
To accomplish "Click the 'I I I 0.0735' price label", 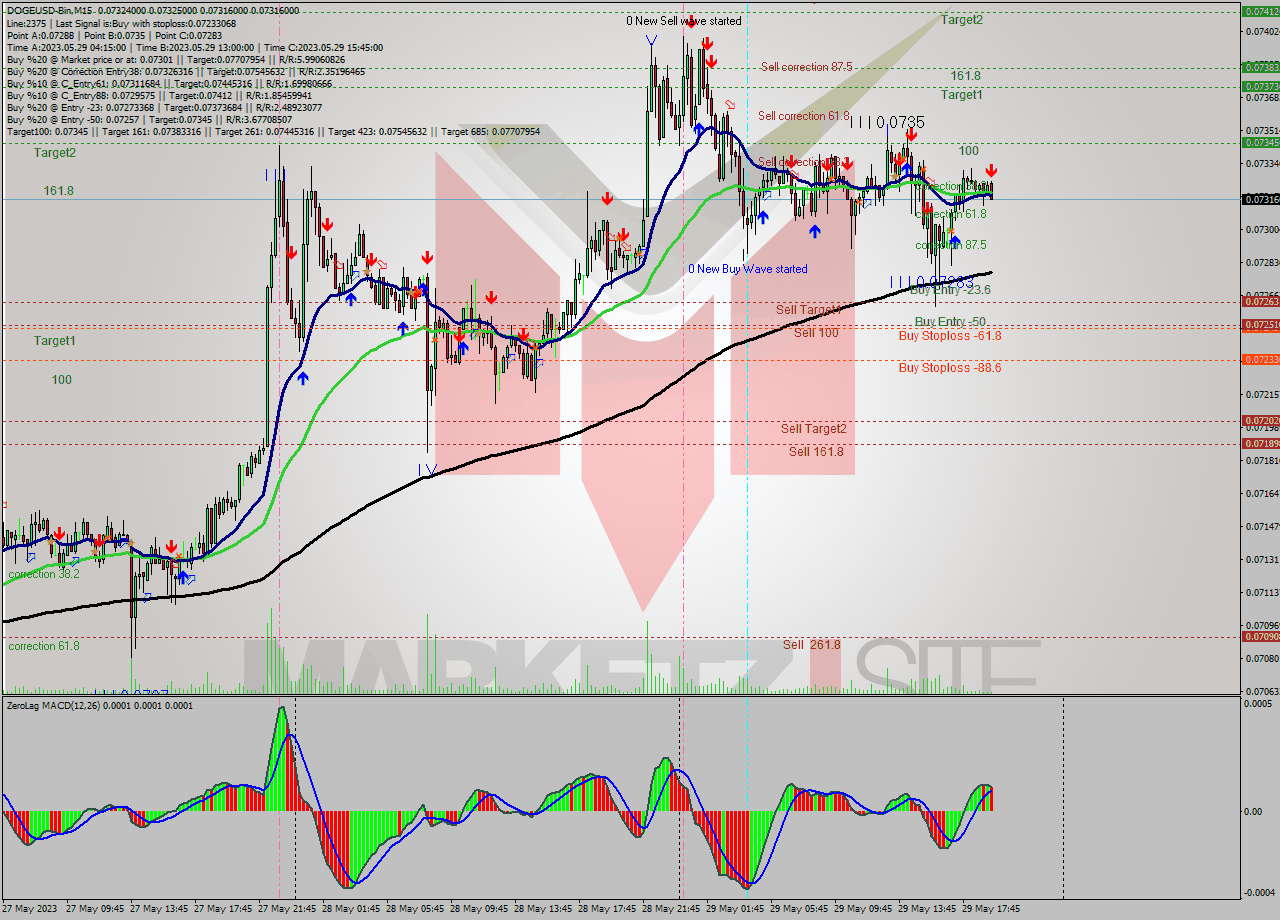I will [887, 122].
